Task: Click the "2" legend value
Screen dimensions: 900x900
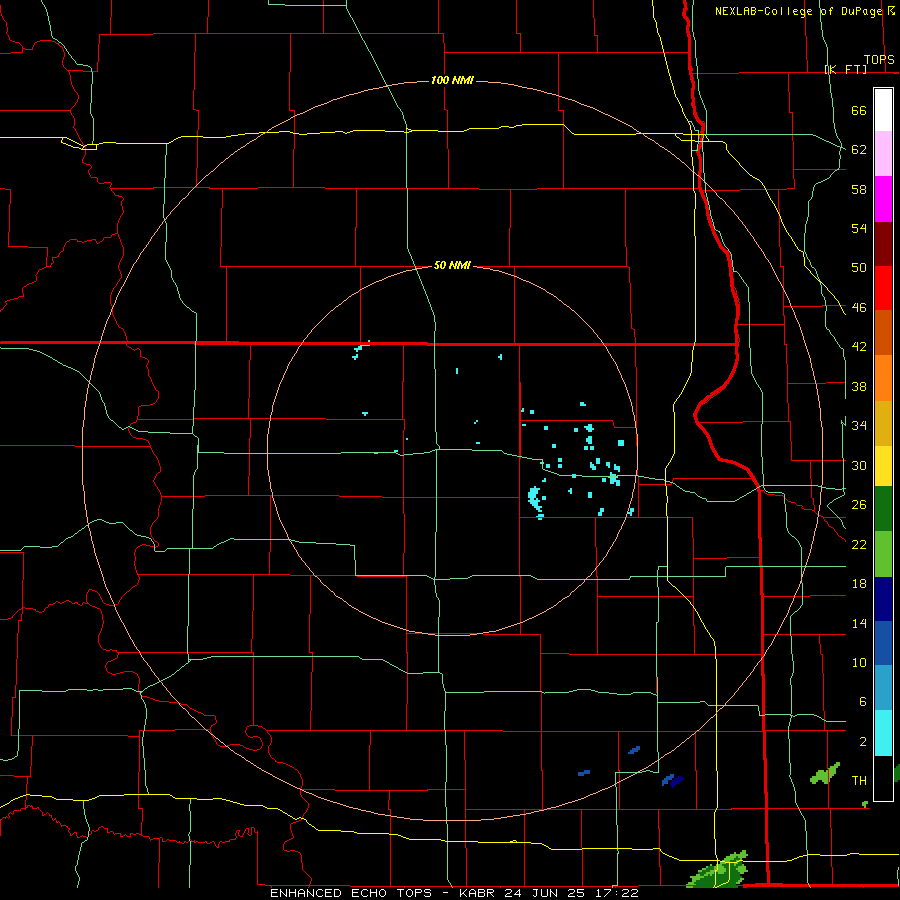Action: [863, 742]
